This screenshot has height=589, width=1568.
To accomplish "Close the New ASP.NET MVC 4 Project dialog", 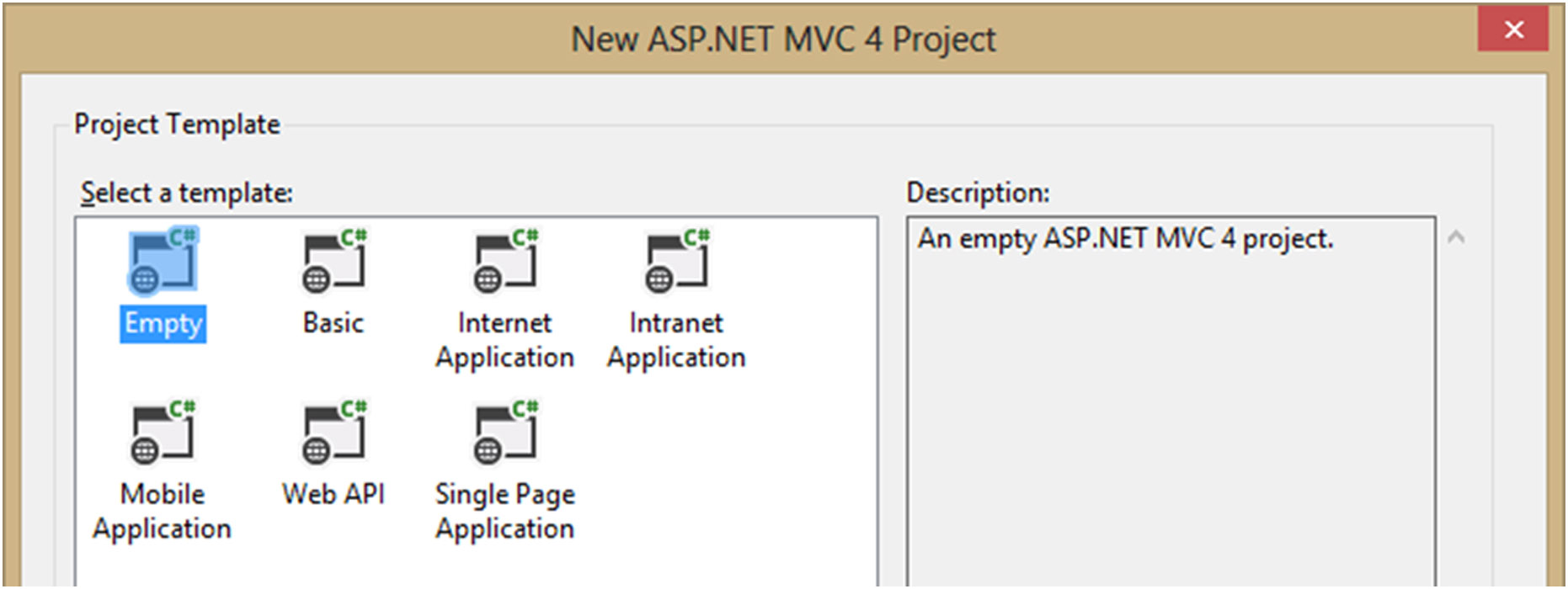I will tap(1512, 30).
